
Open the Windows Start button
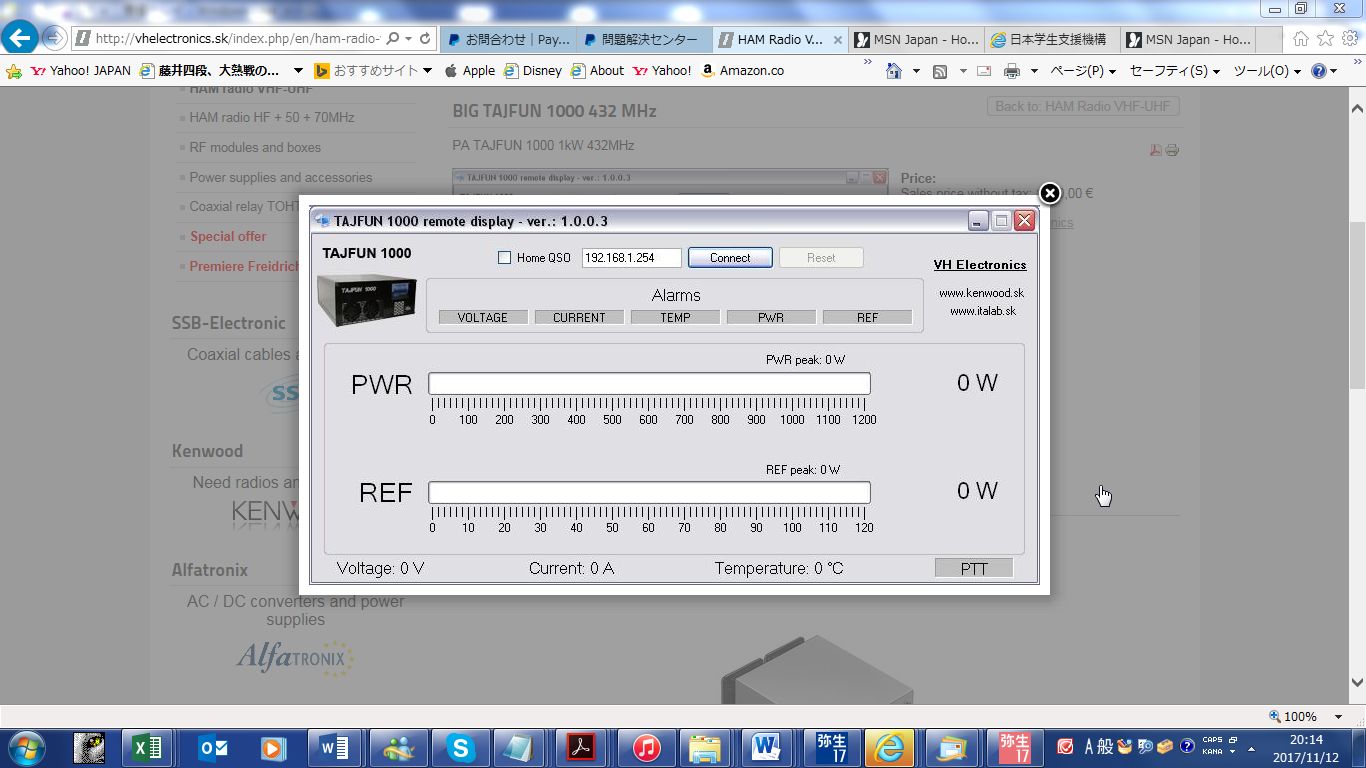point(26,747)
